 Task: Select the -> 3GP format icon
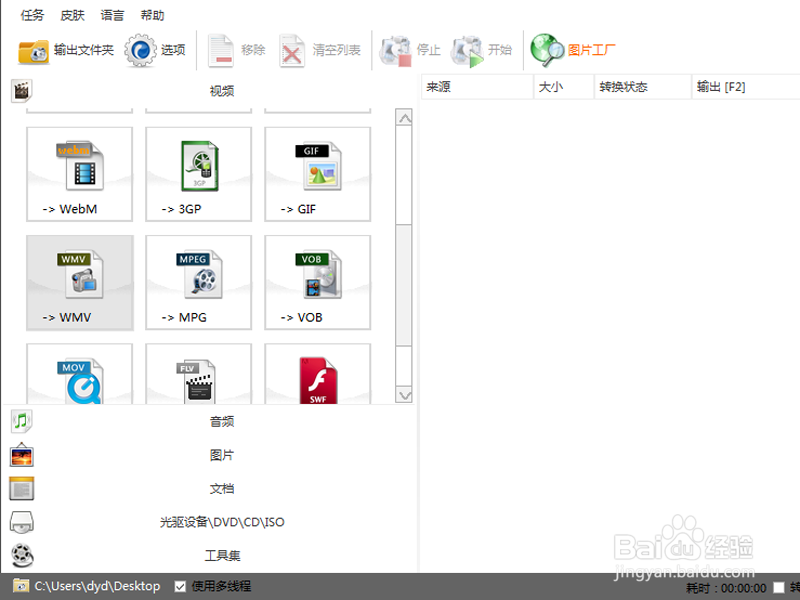pos(198,174)
